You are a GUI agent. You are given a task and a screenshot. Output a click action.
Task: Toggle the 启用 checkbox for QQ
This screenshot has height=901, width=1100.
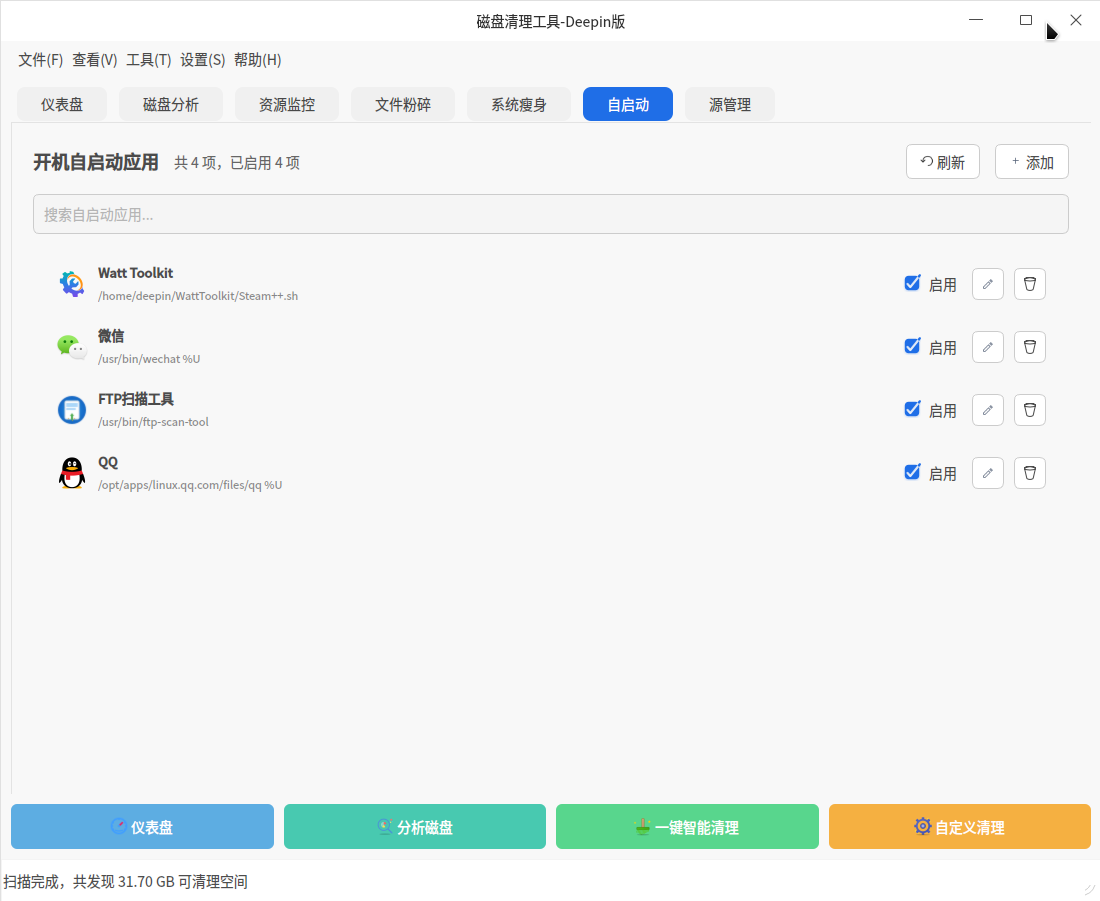pos(912,472)
